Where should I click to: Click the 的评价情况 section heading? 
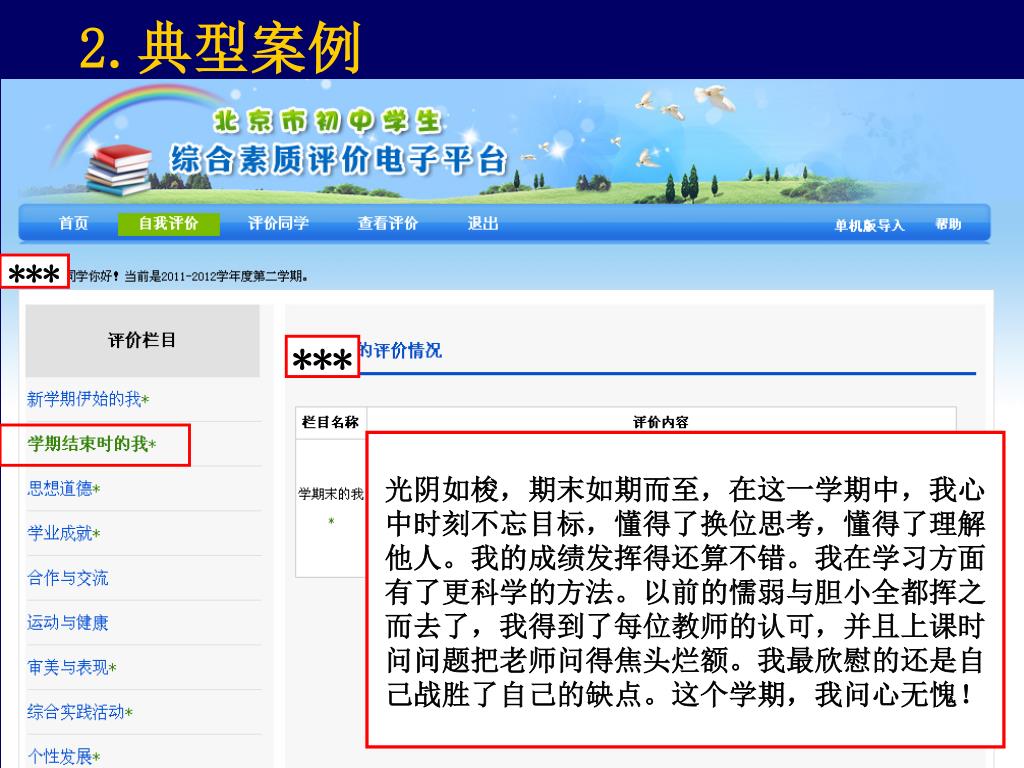(x=401, y=351)
